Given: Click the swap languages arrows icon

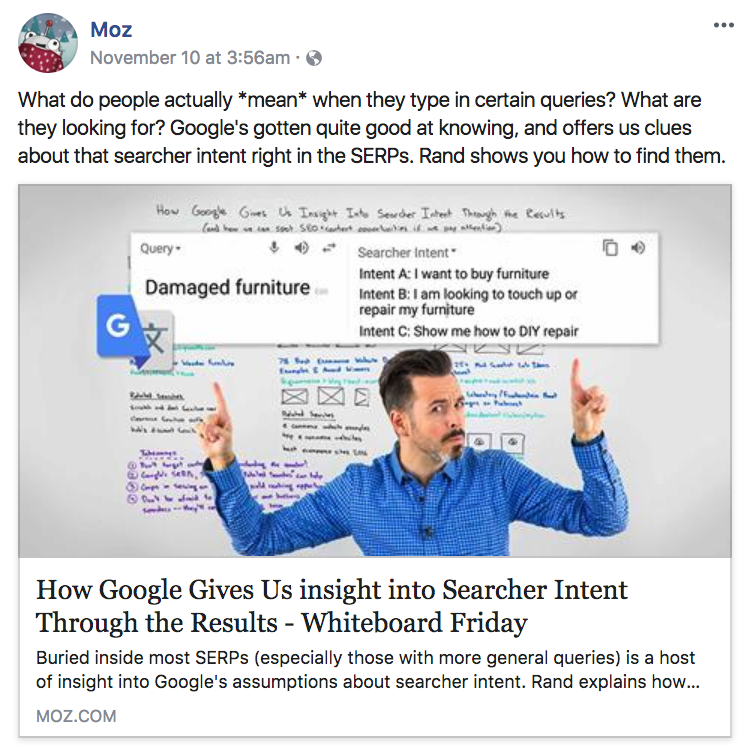Looking at the screenshot, I should click(329, 248).
